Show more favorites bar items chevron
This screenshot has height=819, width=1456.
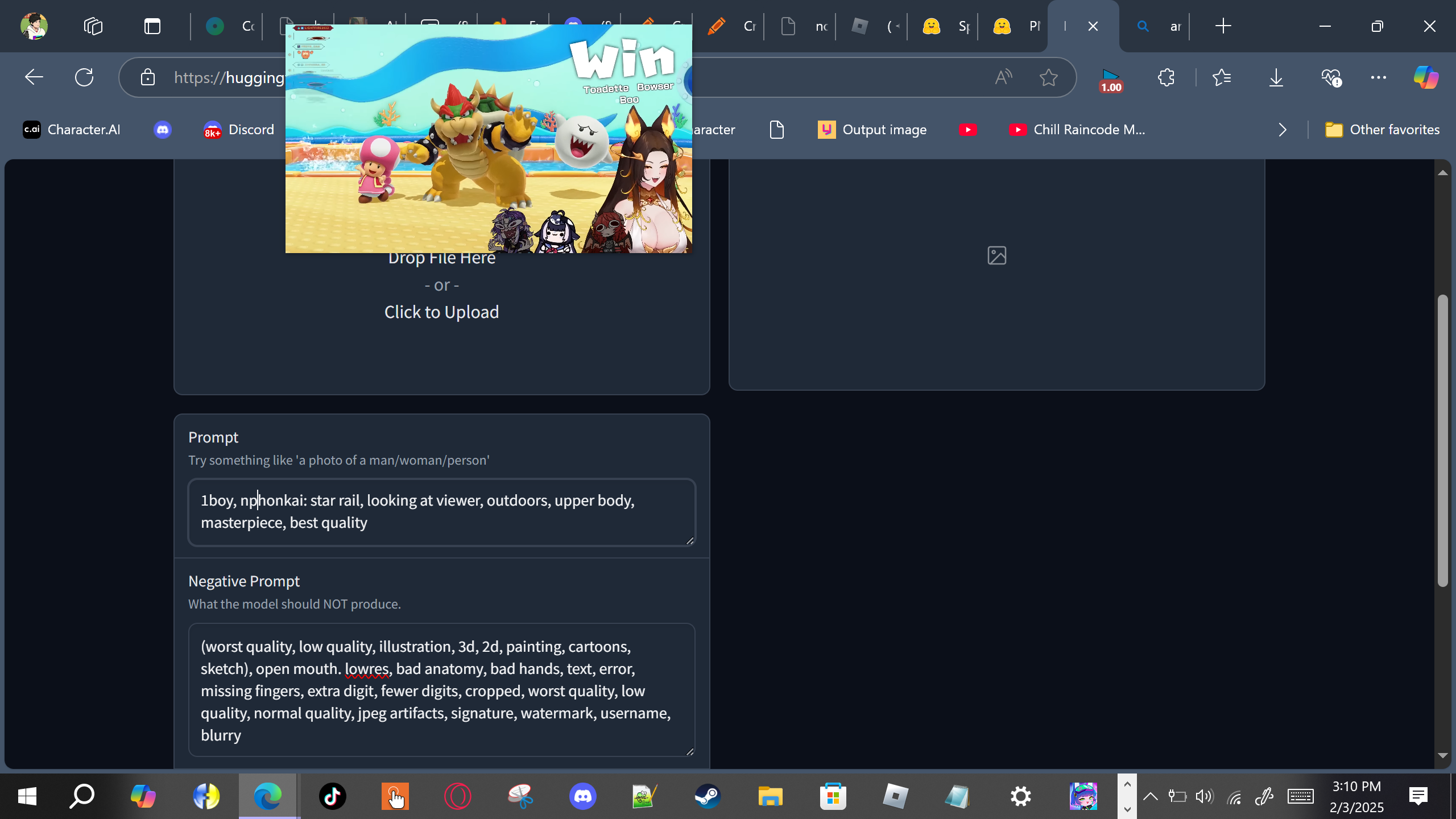(x=1282, y=130)
